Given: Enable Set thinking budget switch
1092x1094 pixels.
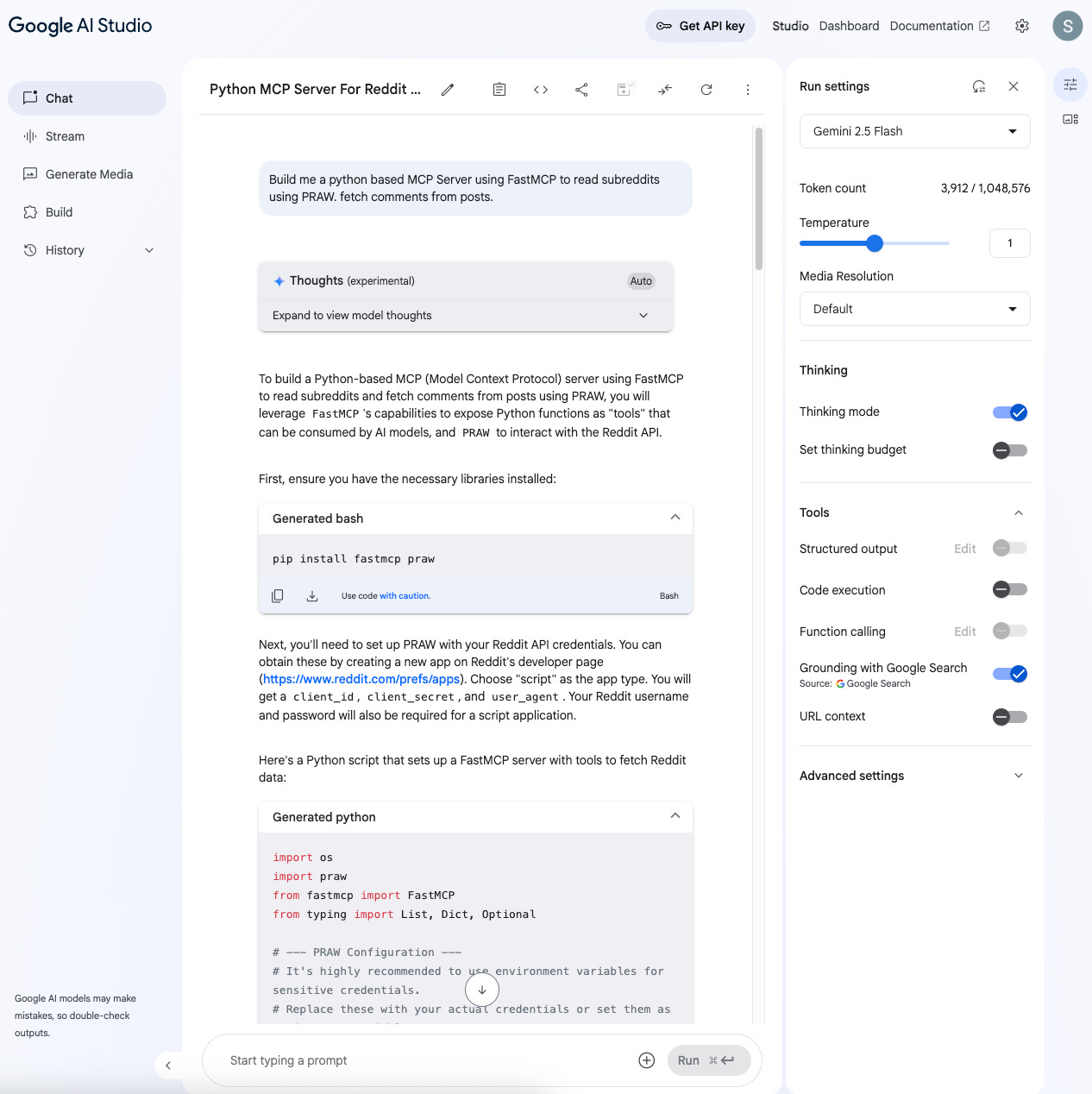Looking at the screenshot, I should tap(1010, 450).
